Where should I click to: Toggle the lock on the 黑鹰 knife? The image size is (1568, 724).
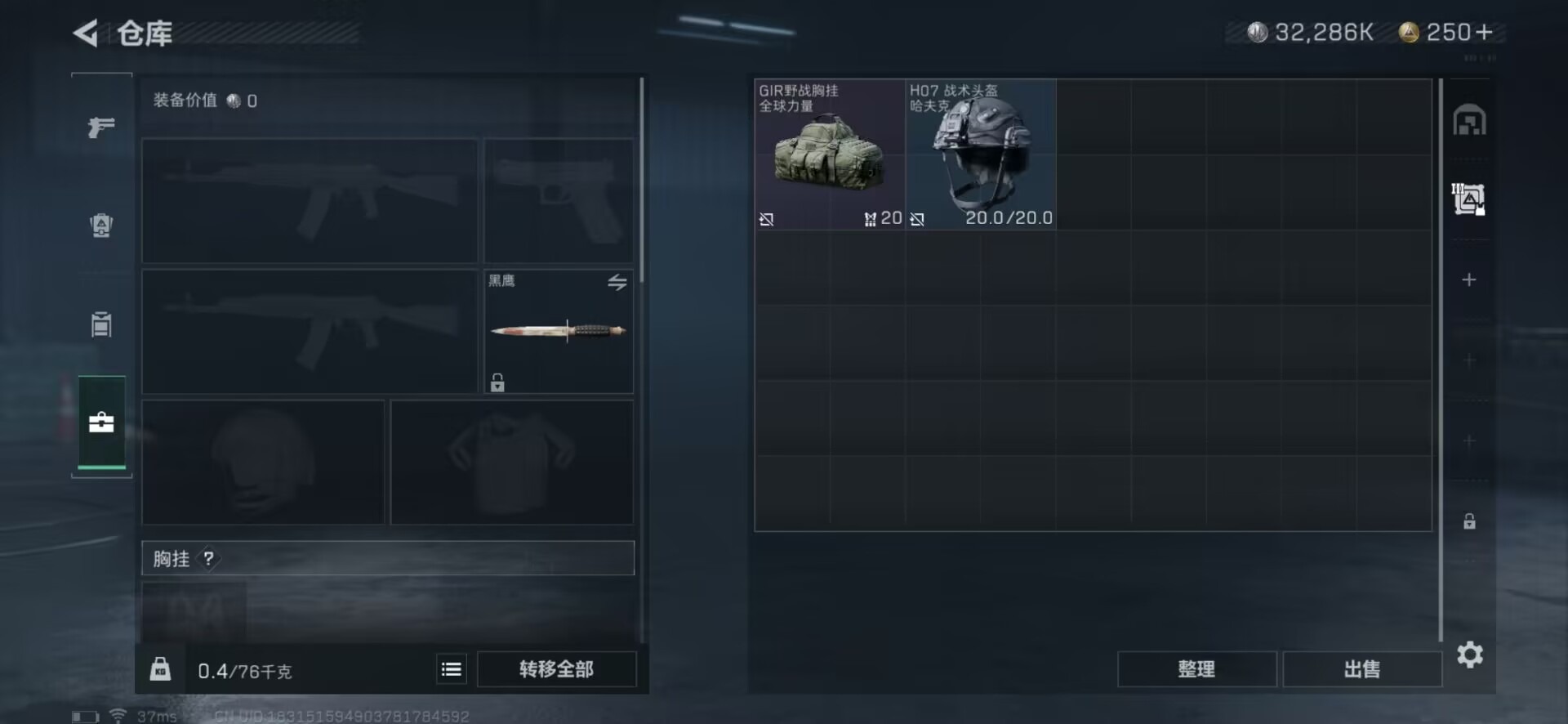[x=497, y=382]
